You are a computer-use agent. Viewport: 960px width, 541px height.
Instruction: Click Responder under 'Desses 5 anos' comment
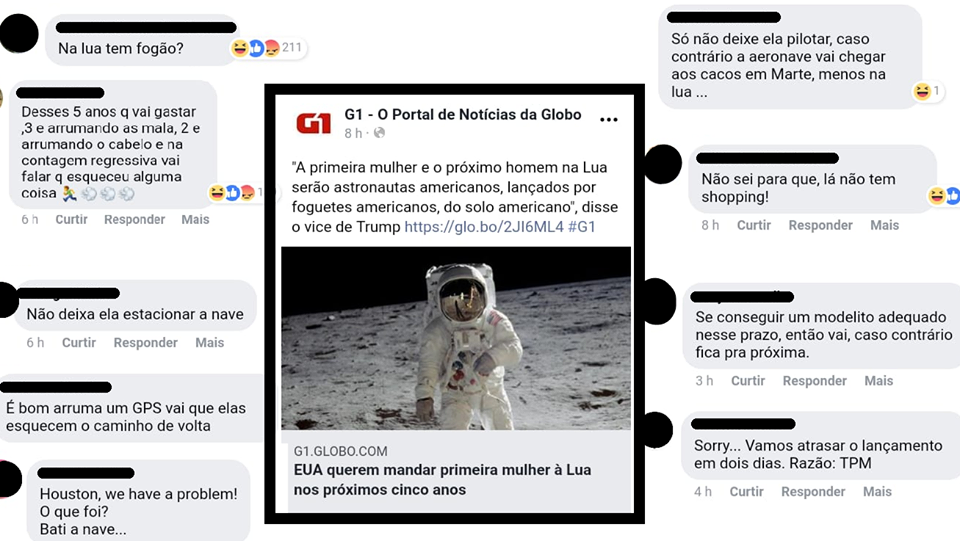135,220
